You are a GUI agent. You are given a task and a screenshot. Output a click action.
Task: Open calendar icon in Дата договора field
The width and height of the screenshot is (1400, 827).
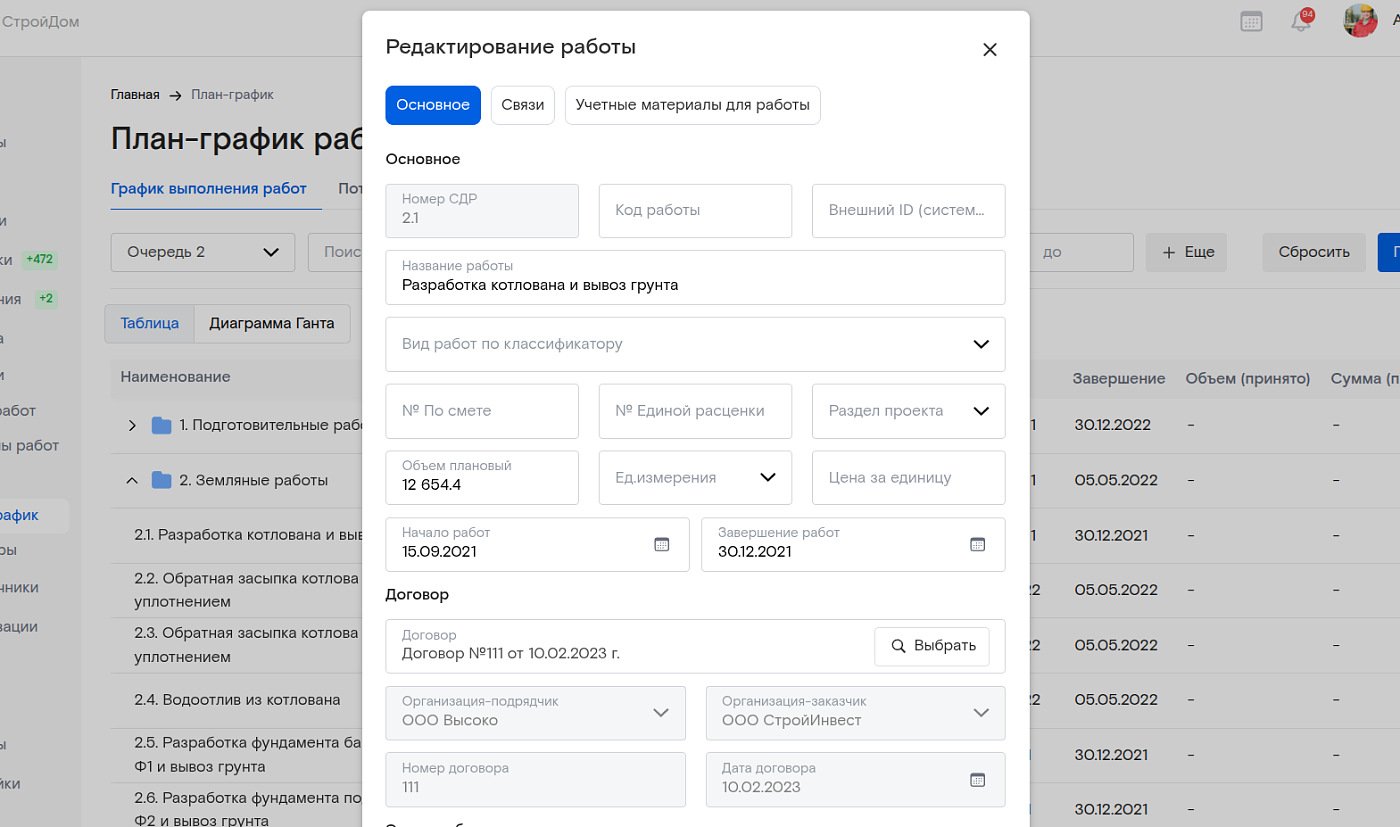[977, 779]
